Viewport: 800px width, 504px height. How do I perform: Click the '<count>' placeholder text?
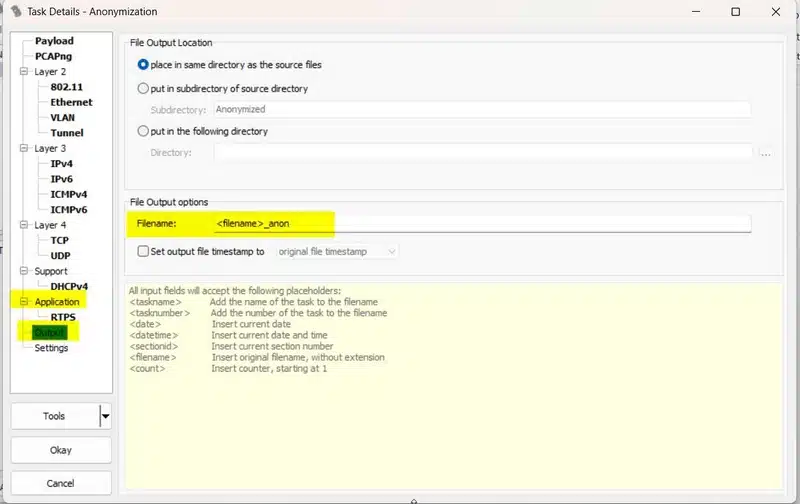[147, 368]
